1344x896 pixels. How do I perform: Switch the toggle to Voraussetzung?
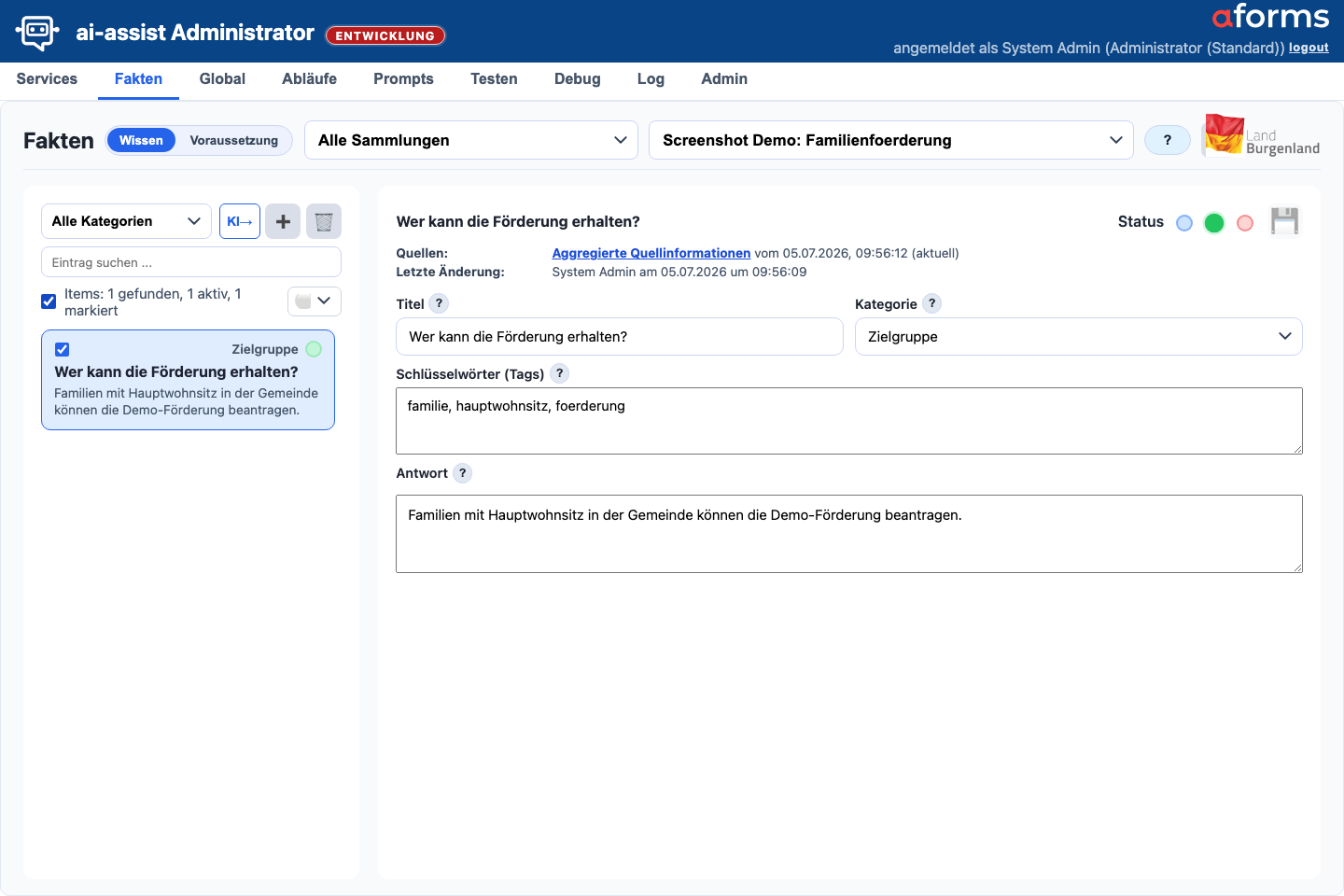234,140
